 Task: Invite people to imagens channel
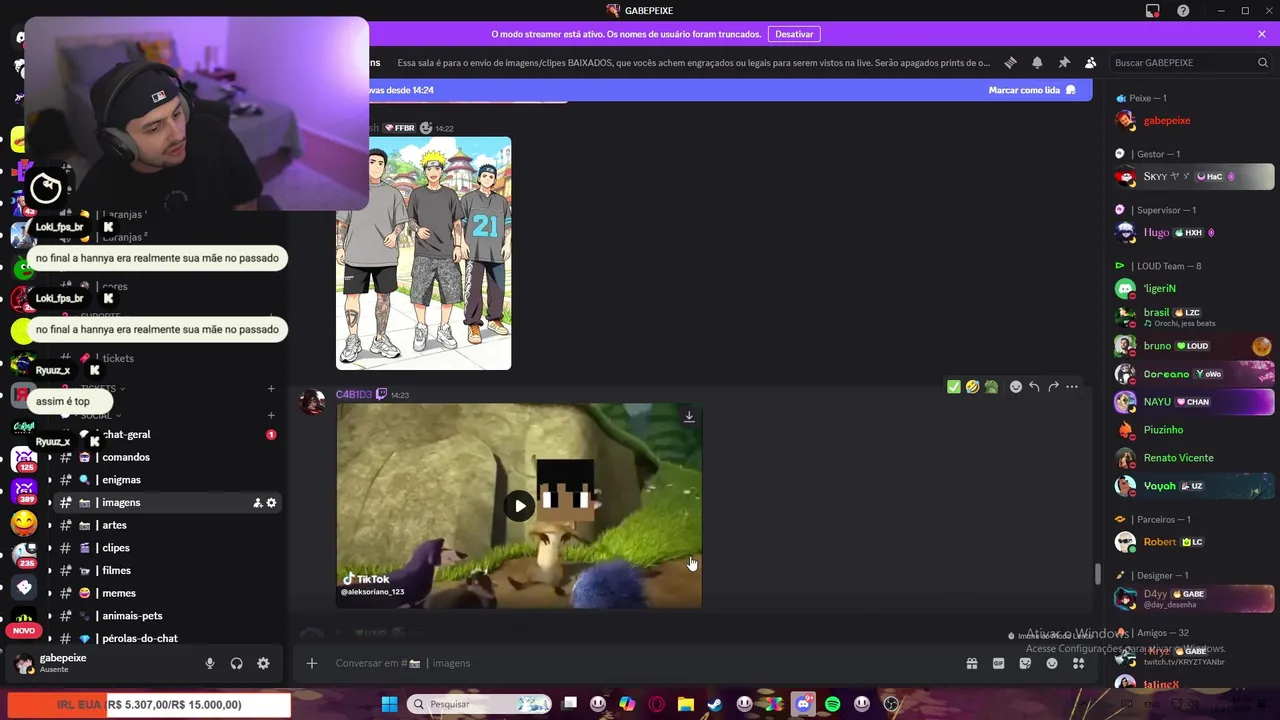[257, 503]
